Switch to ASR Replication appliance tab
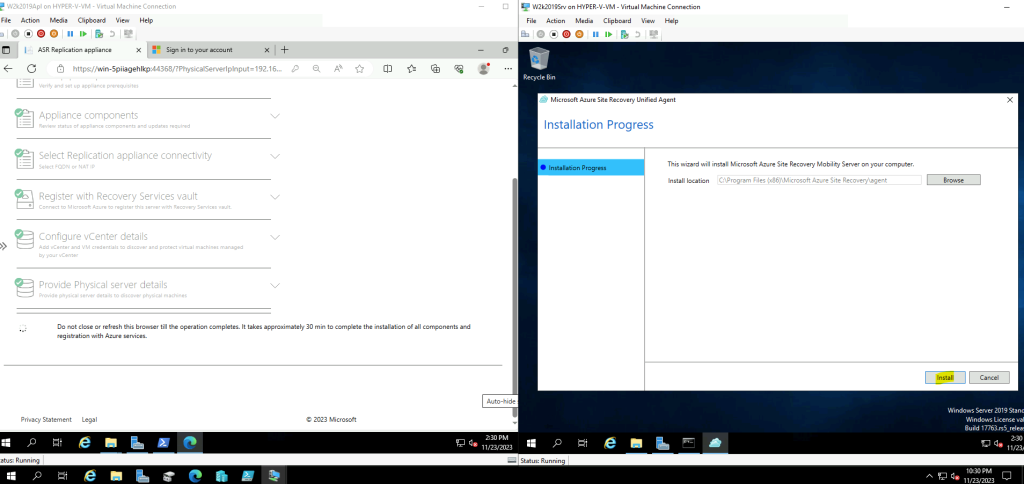Image resolution: width=1024 pixels, height=484 pixels. point(82,50)
